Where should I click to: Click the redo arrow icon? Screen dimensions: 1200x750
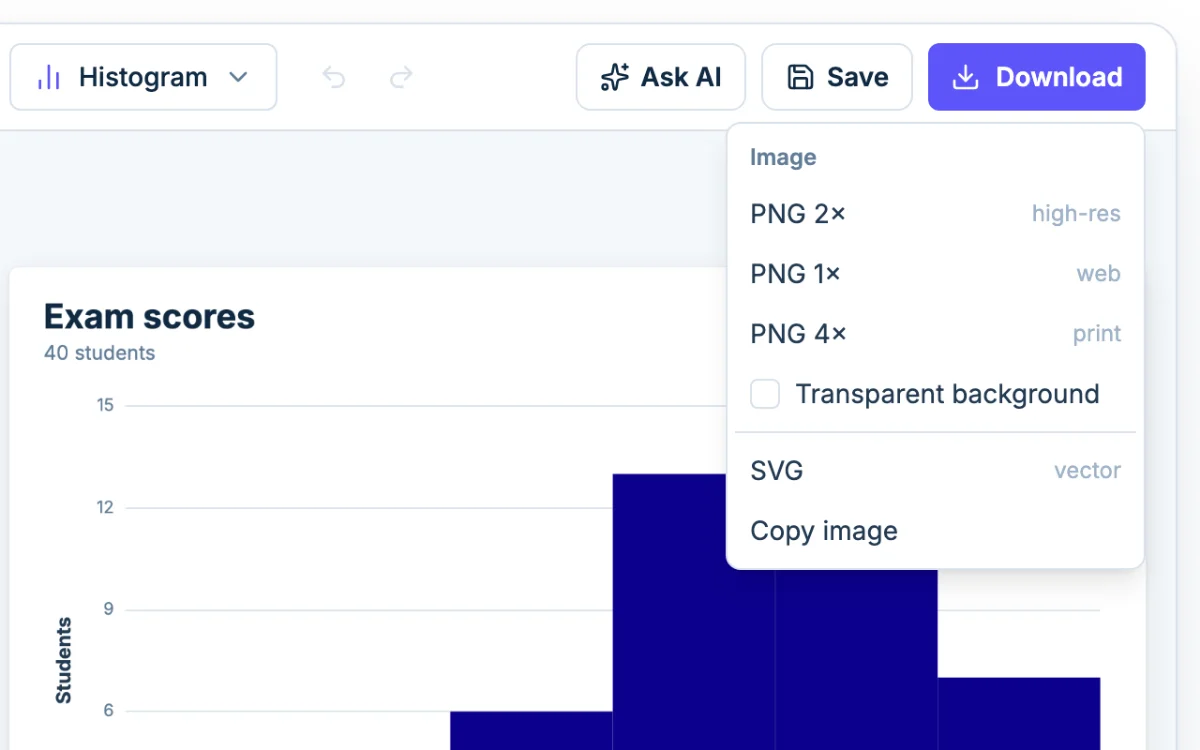tap(401, 77)
